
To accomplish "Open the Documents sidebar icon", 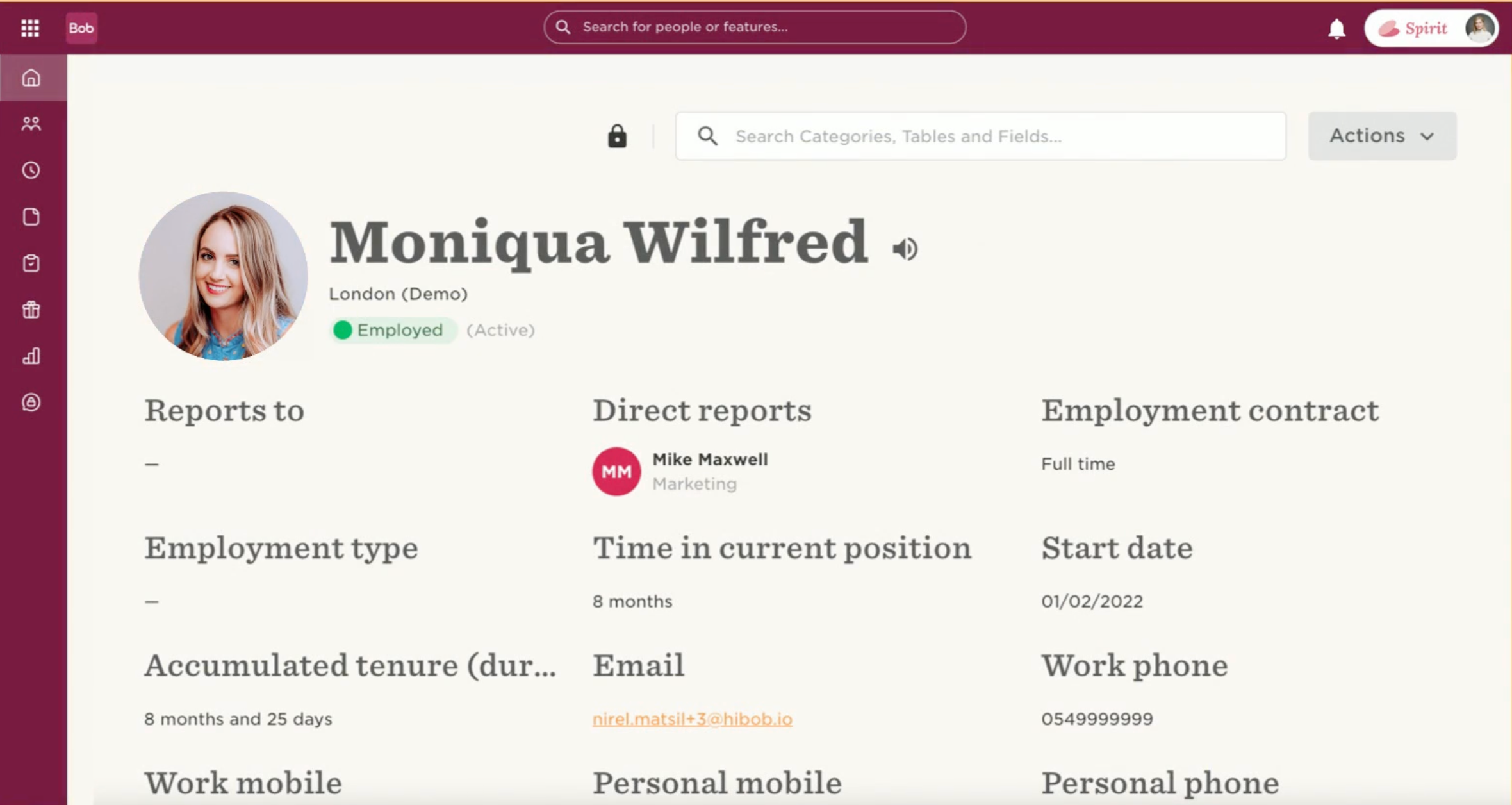I will tap(31, 217).
